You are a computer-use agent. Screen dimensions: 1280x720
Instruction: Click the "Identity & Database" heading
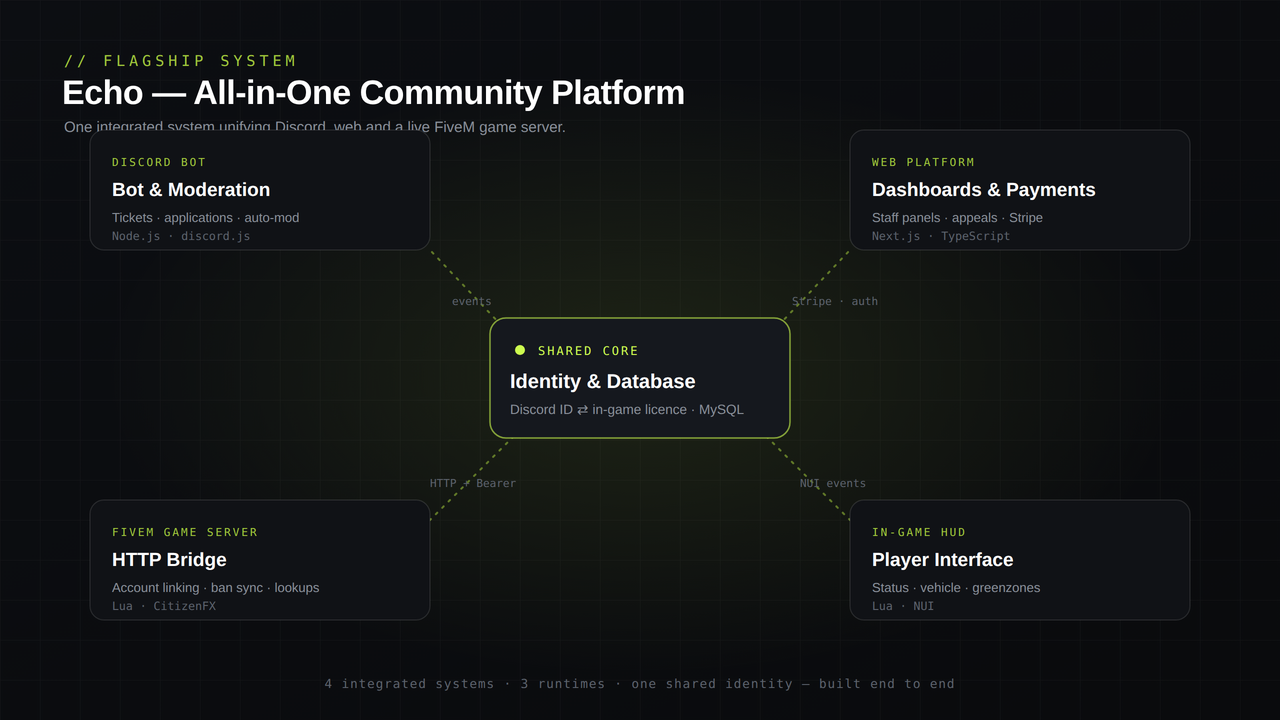[602, 381]
